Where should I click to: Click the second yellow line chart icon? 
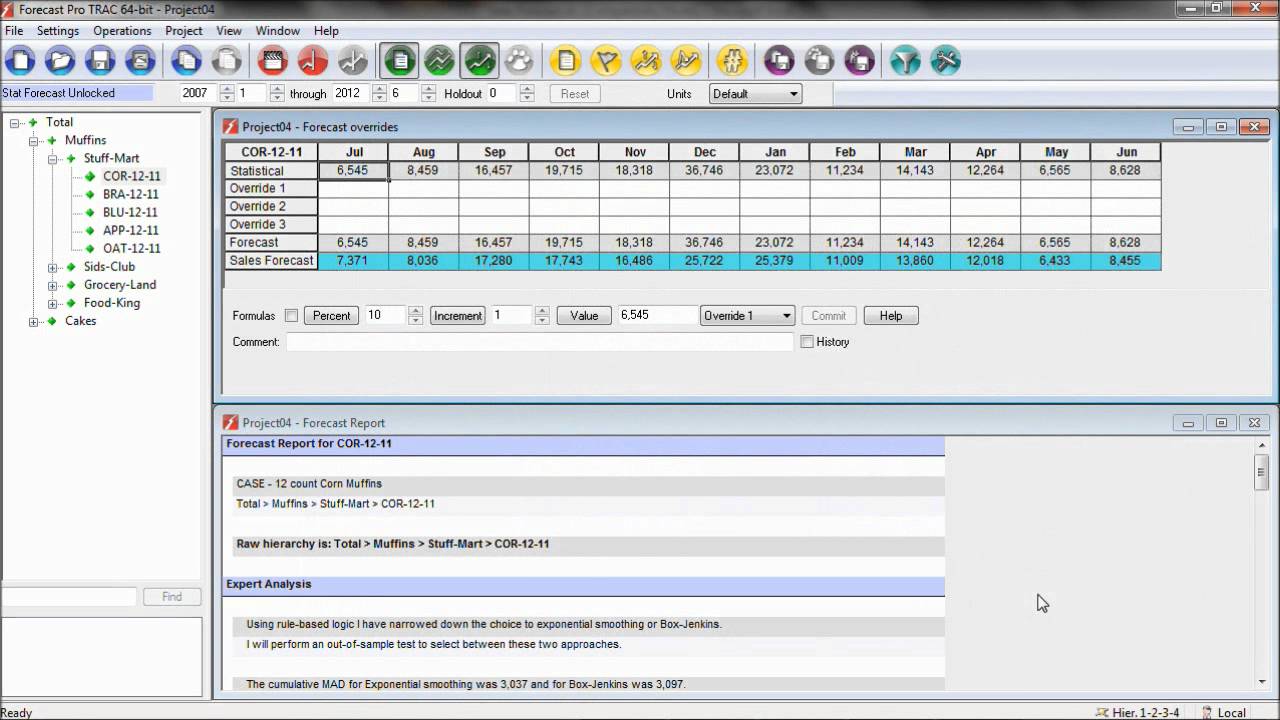686,61
